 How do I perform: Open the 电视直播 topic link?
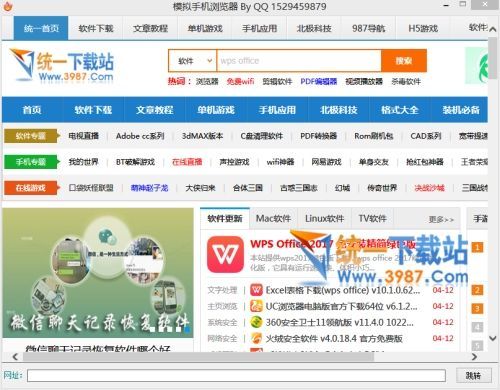point(83,136)
